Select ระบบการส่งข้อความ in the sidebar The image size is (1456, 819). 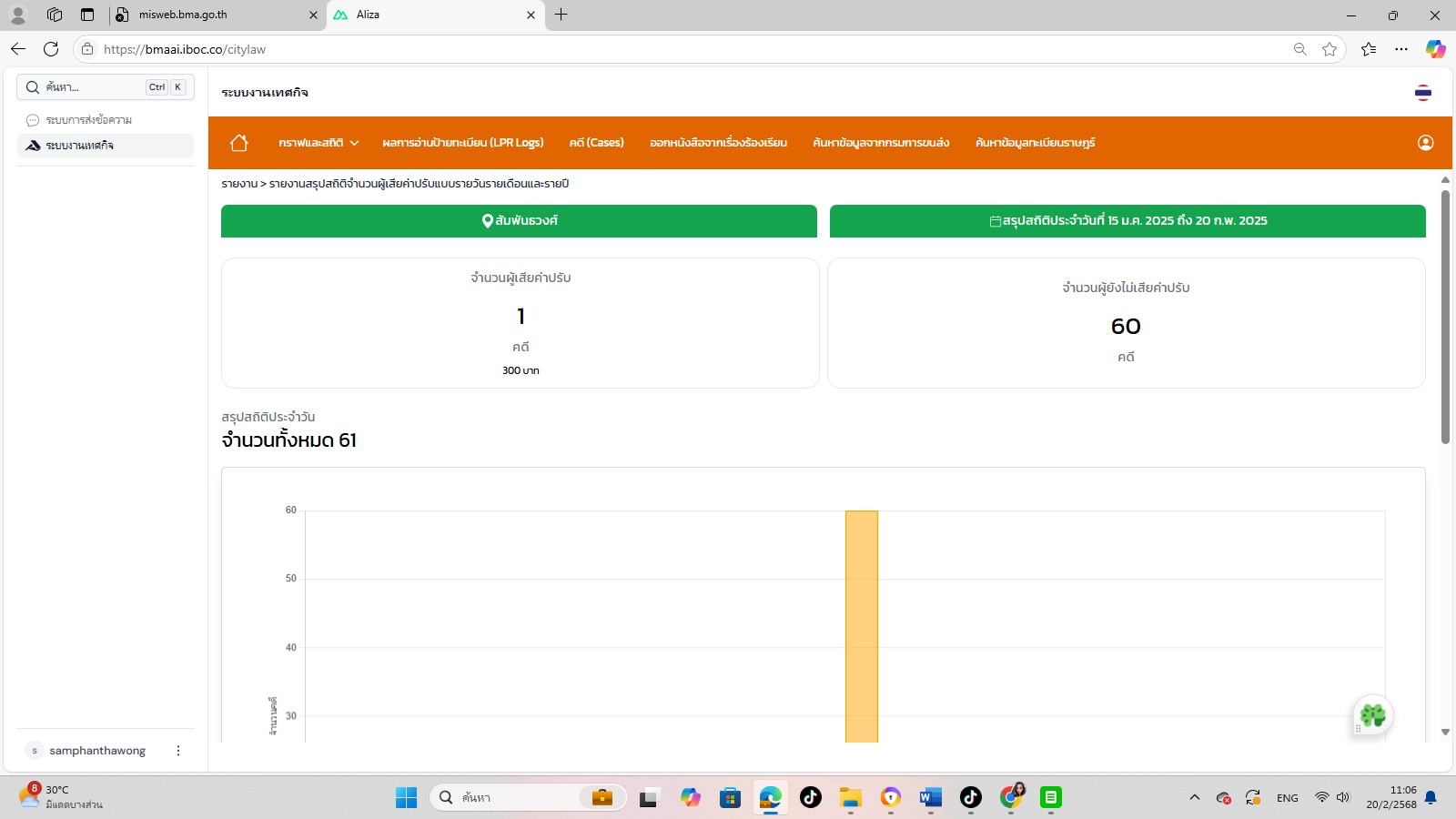89,120
